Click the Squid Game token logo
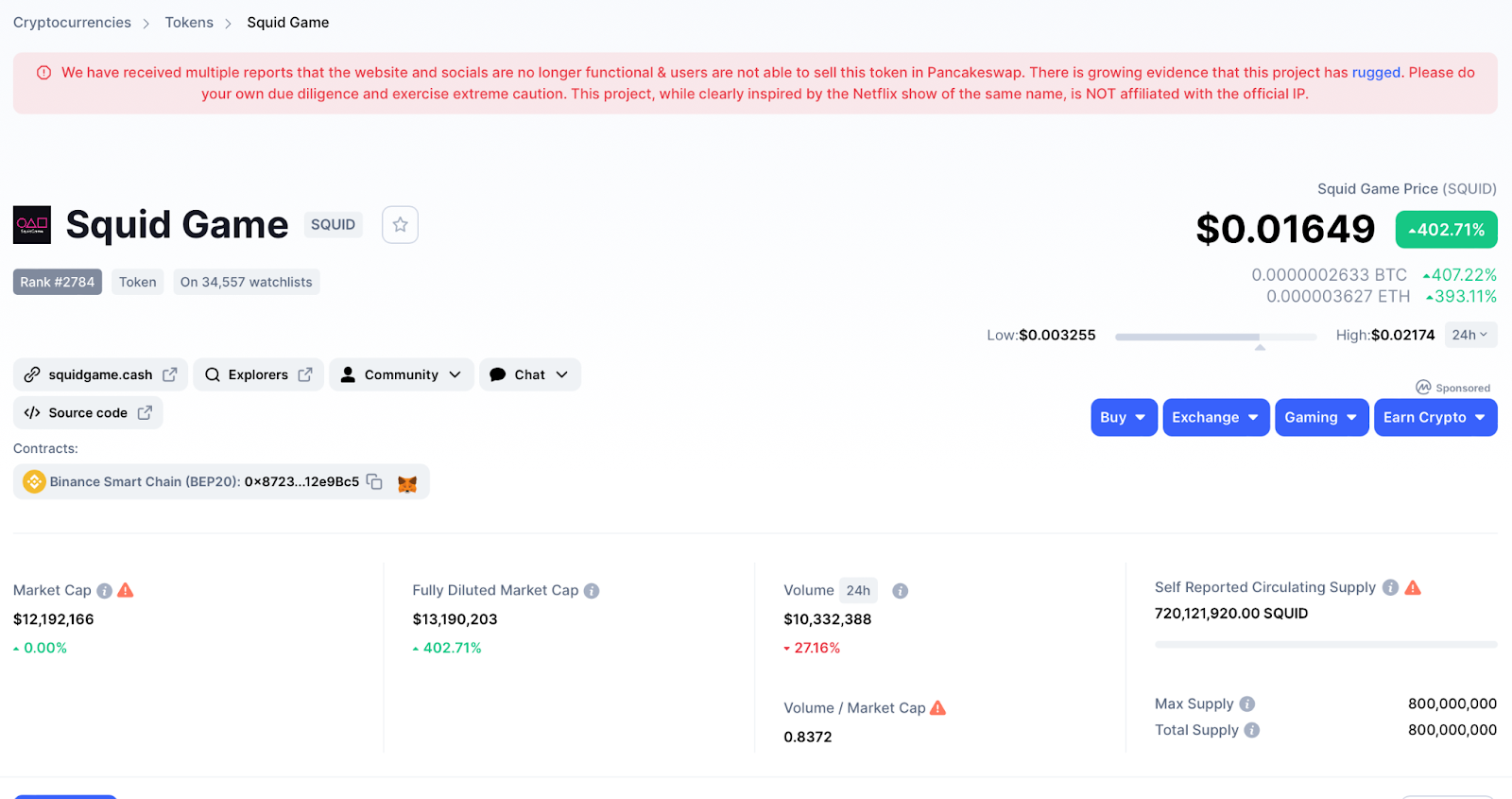 [x=32, y=225]
